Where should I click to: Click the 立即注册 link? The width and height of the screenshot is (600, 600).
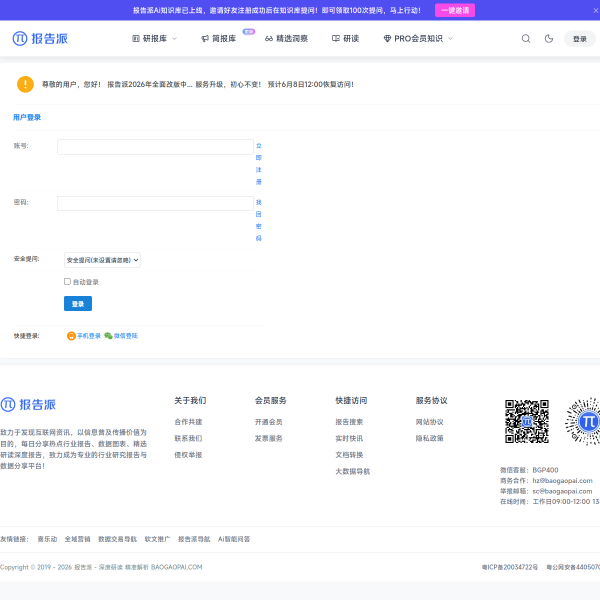coord(259,164)
